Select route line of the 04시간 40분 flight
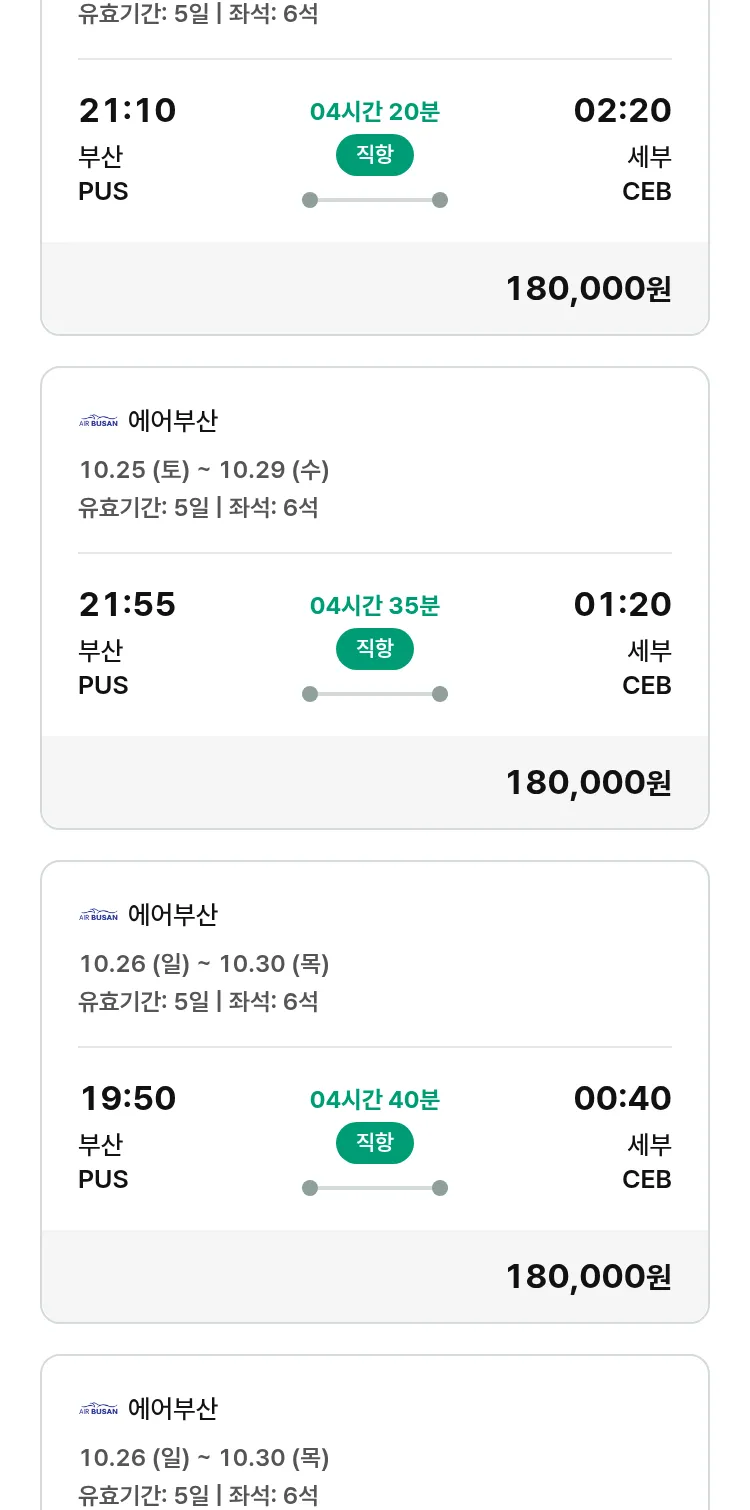 click(x=375, y=1188)
